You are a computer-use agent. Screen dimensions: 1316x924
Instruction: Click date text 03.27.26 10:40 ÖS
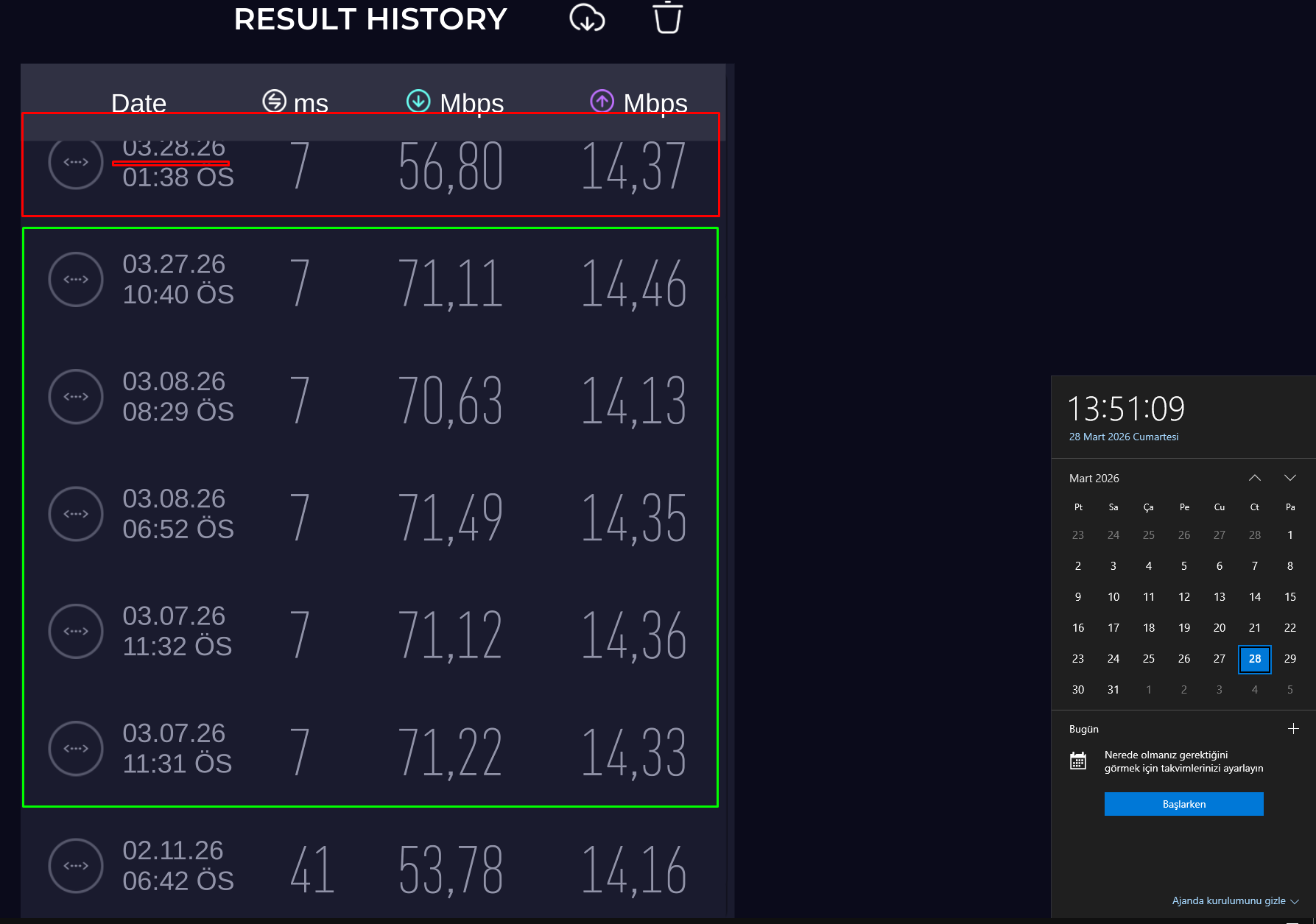[178, 279]
